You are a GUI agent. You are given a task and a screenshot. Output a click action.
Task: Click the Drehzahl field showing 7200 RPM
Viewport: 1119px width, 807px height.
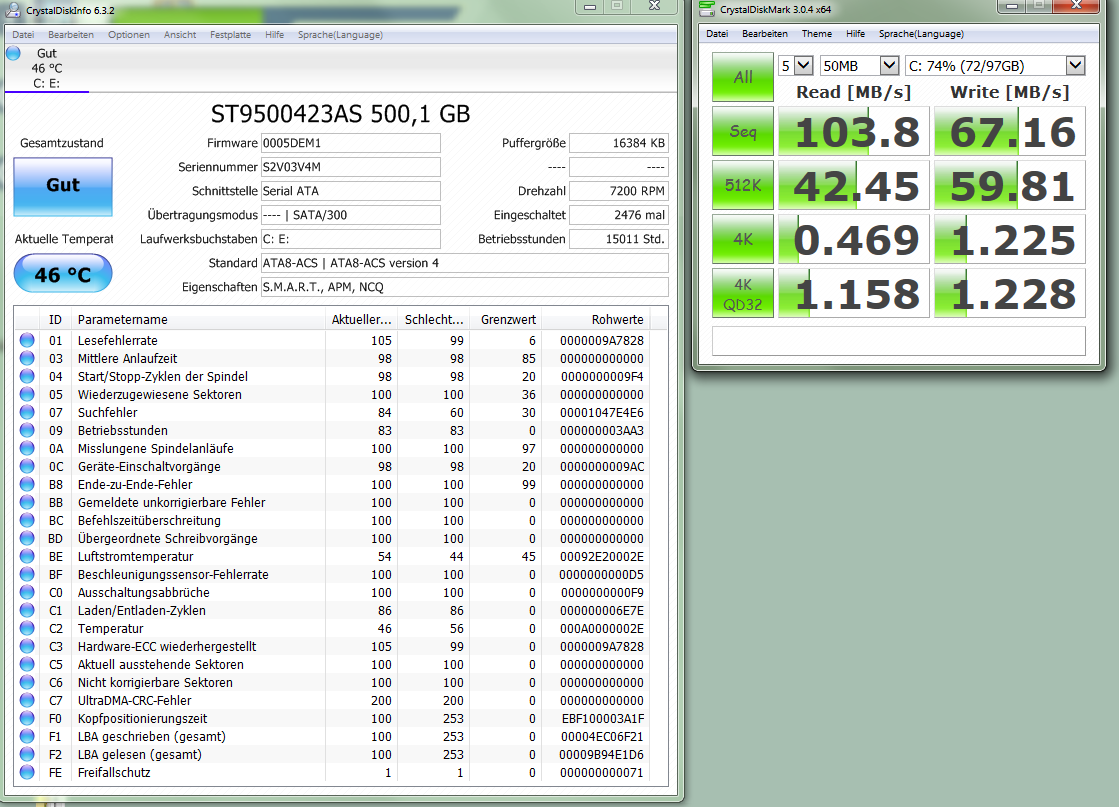coord(619,191)
